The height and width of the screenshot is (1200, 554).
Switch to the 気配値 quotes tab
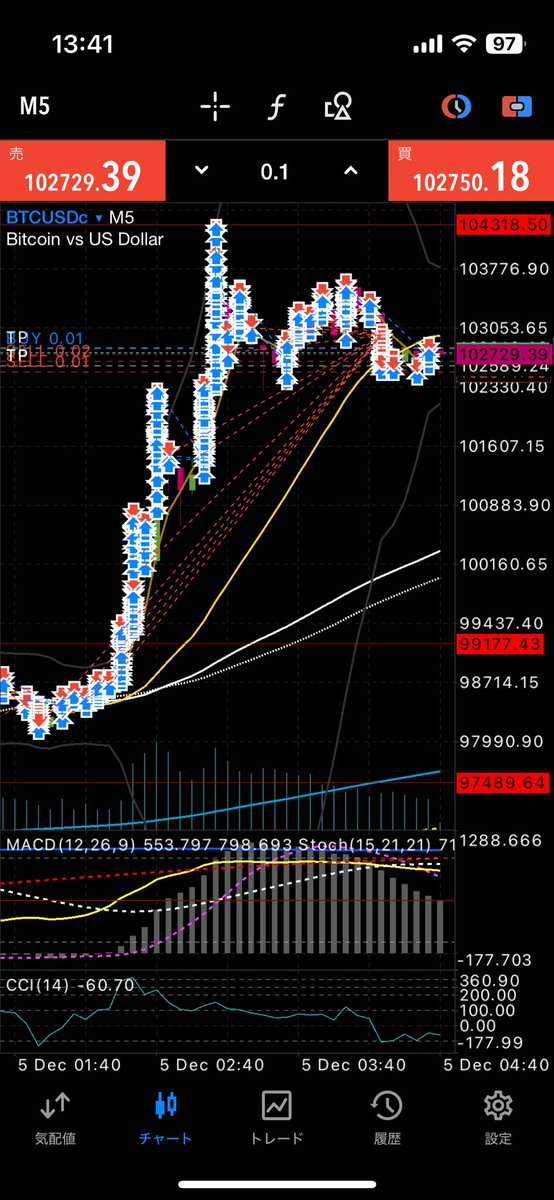55,1118
